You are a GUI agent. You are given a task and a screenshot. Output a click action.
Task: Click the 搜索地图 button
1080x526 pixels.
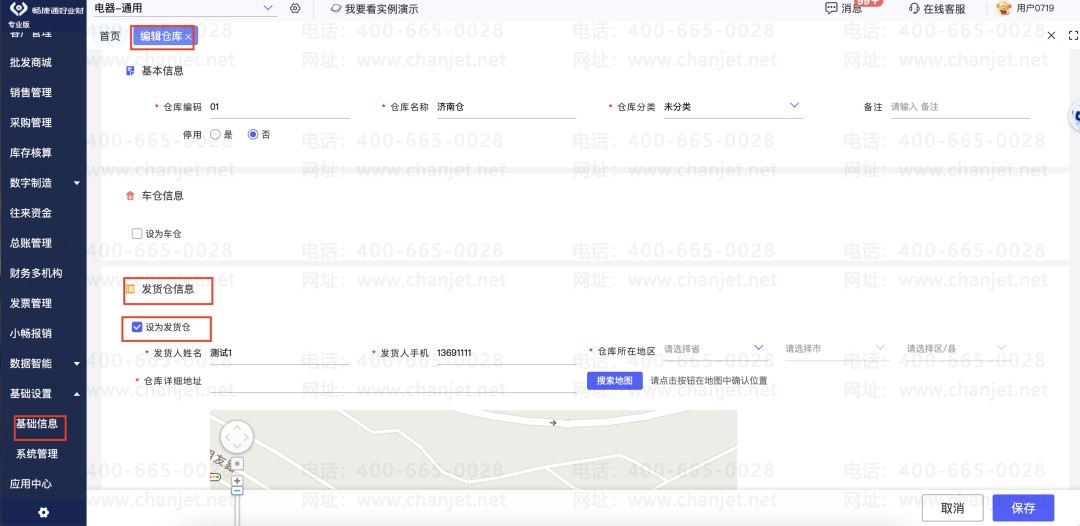[614, 380]
